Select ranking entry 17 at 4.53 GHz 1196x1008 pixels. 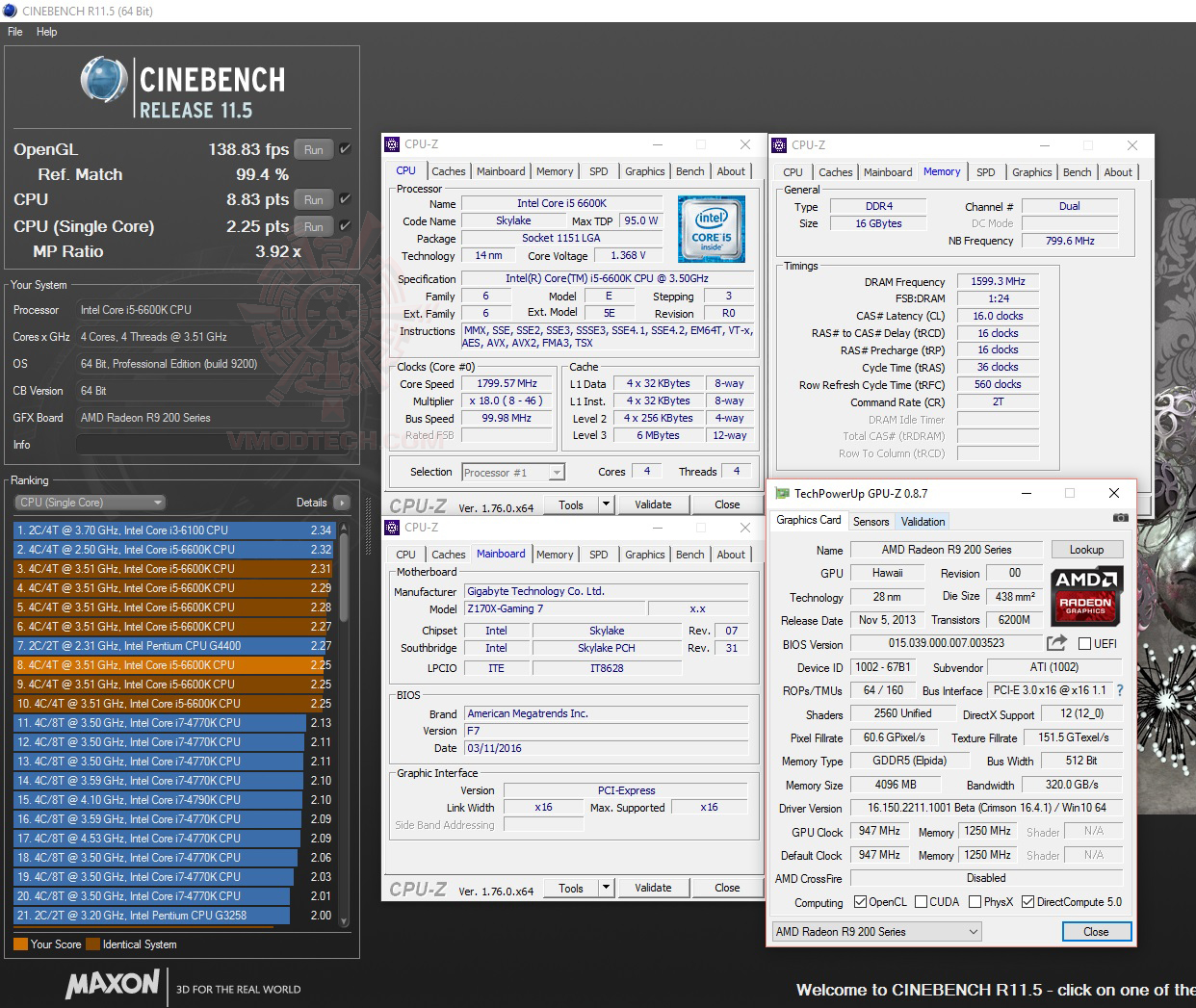tap(173, 839)
